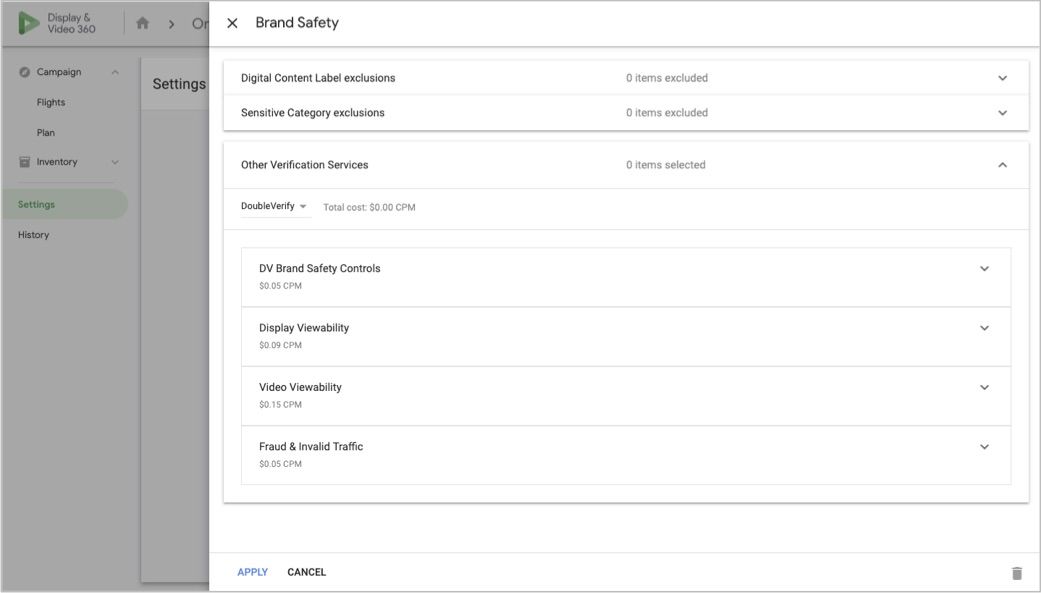Go to the home icon in breadcrumb

tap(142, 24)
